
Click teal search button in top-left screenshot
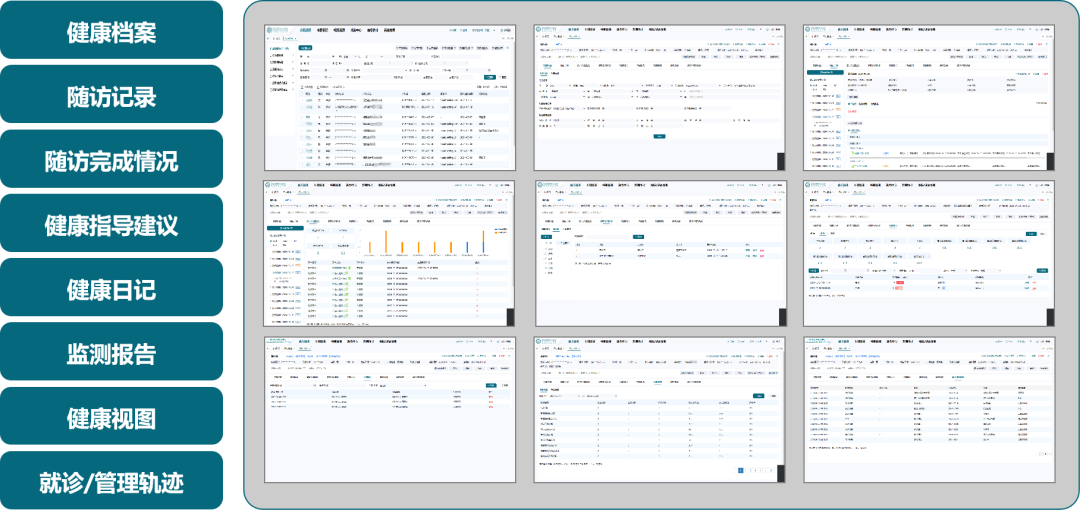tap(489, 76)
